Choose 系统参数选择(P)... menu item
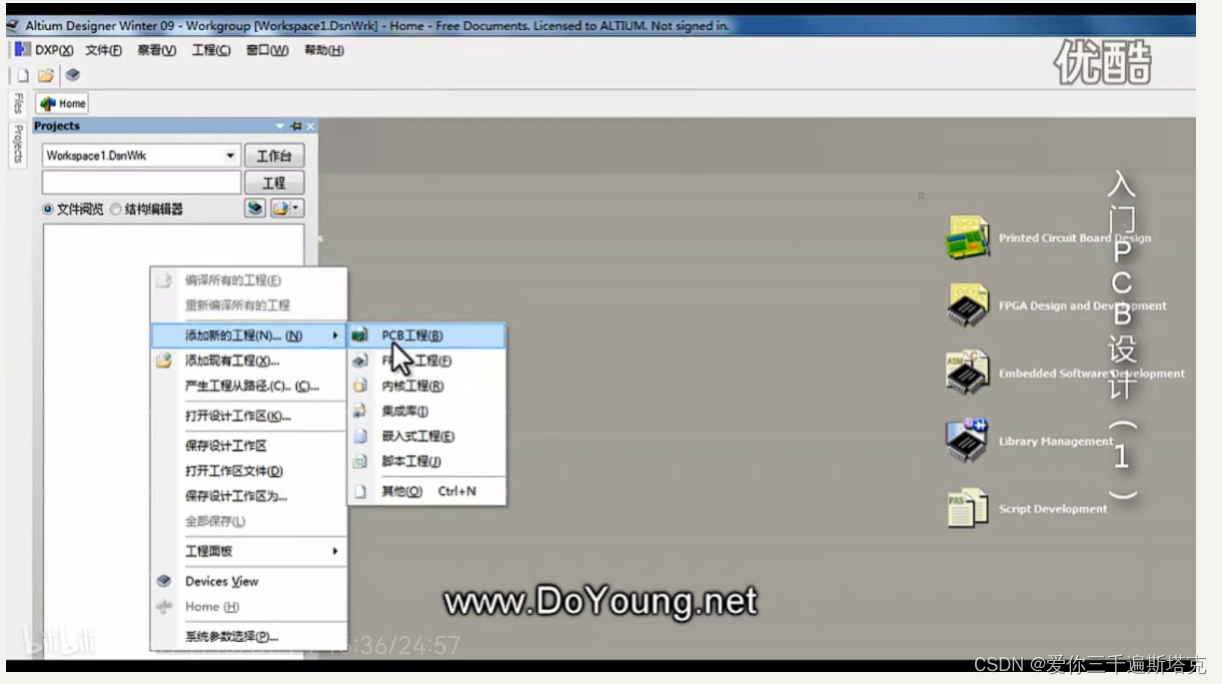 (248, 636)
